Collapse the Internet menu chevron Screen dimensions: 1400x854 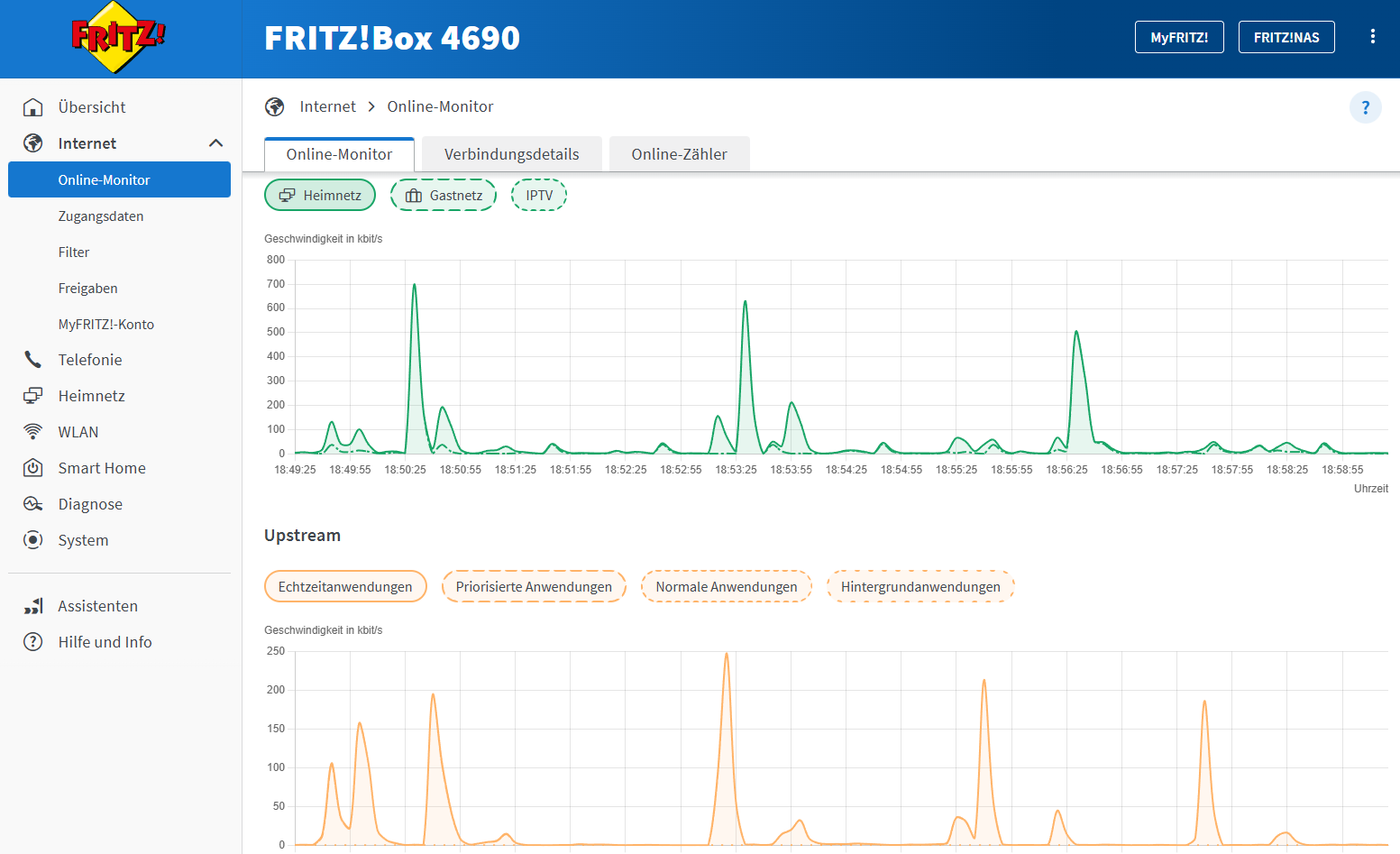pos(215,143)
